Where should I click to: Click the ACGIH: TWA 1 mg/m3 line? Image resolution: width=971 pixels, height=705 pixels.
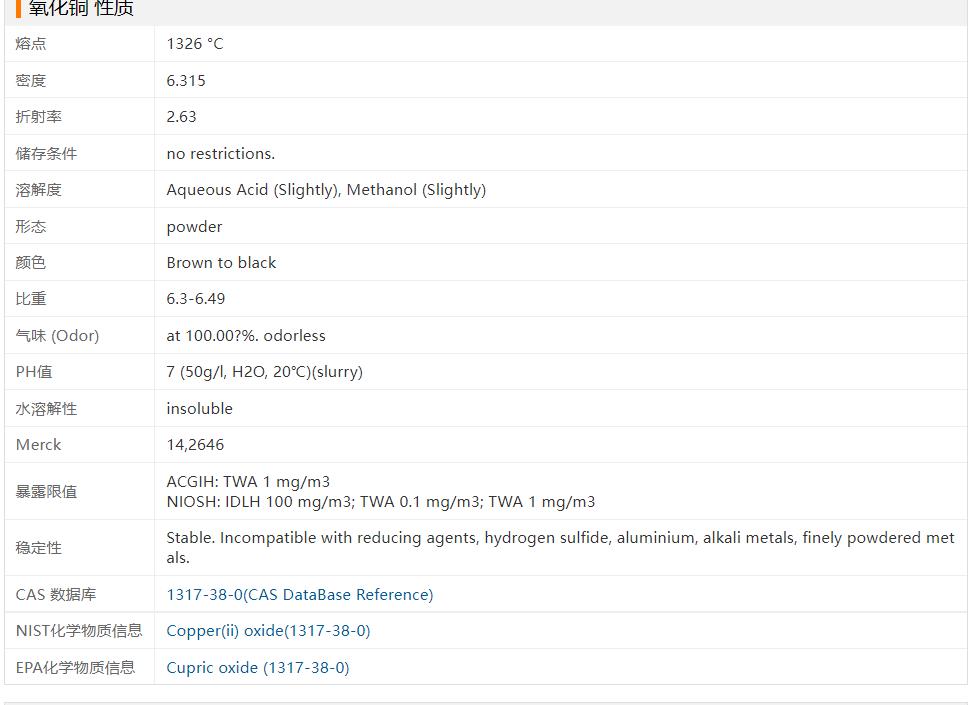point(248,482)
